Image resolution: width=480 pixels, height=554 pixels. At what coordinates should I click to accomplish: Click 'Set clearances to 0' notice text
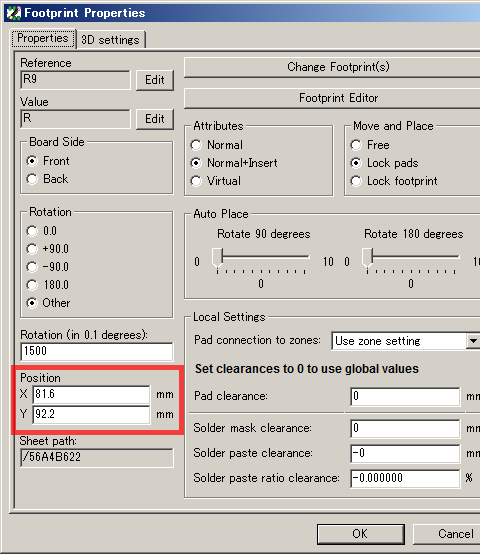(307, 369)
